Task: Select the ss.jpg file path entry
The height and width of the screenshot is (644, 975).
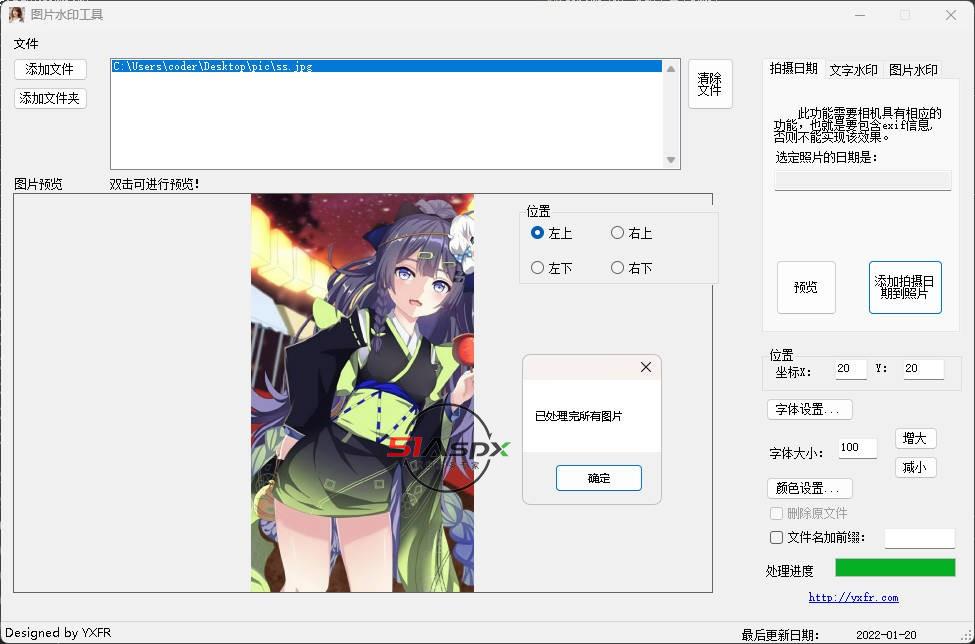Action: (x=386, y=67)
